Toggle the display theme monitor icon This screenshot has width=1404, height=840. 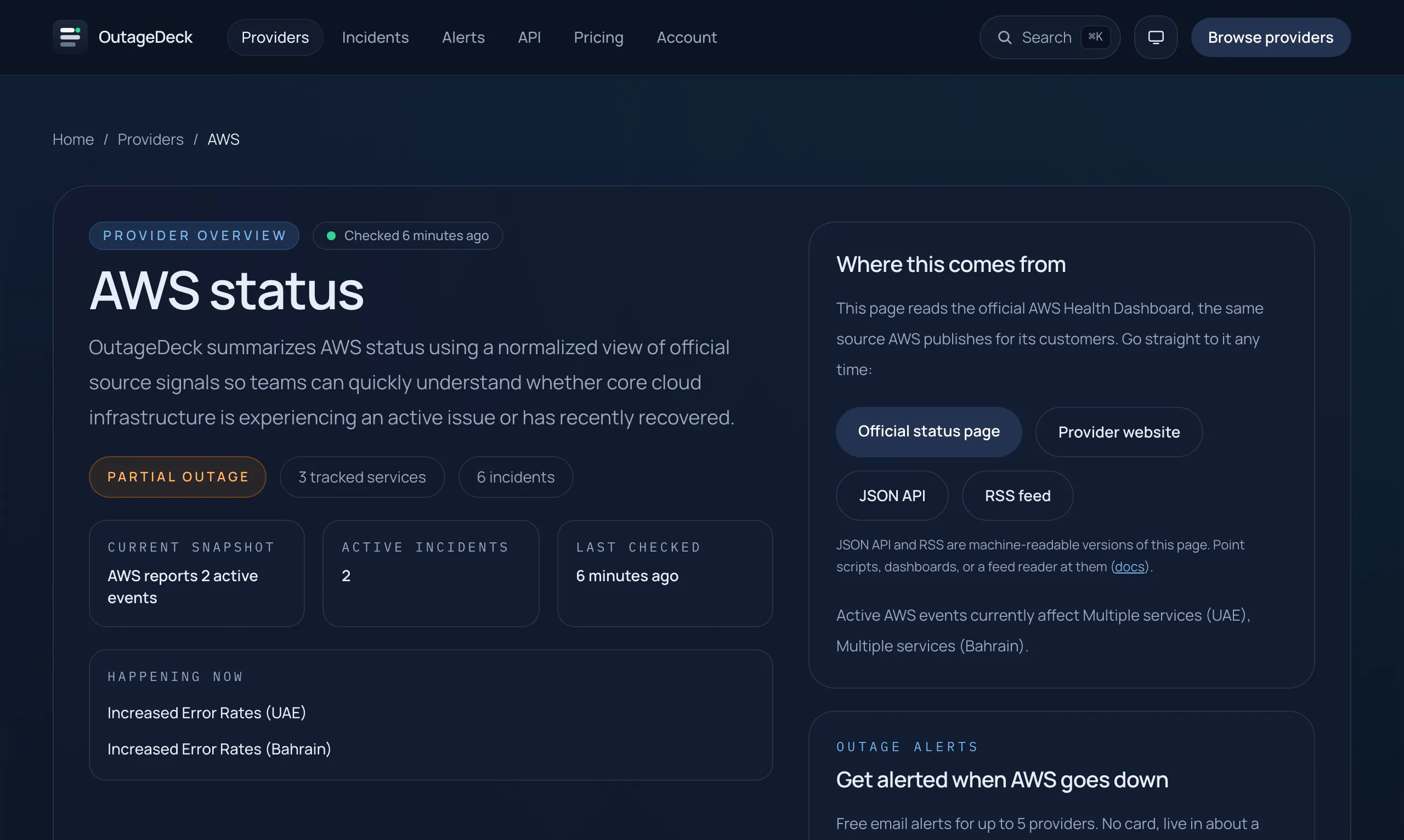pyautogui.click(x=1156, y=37)
